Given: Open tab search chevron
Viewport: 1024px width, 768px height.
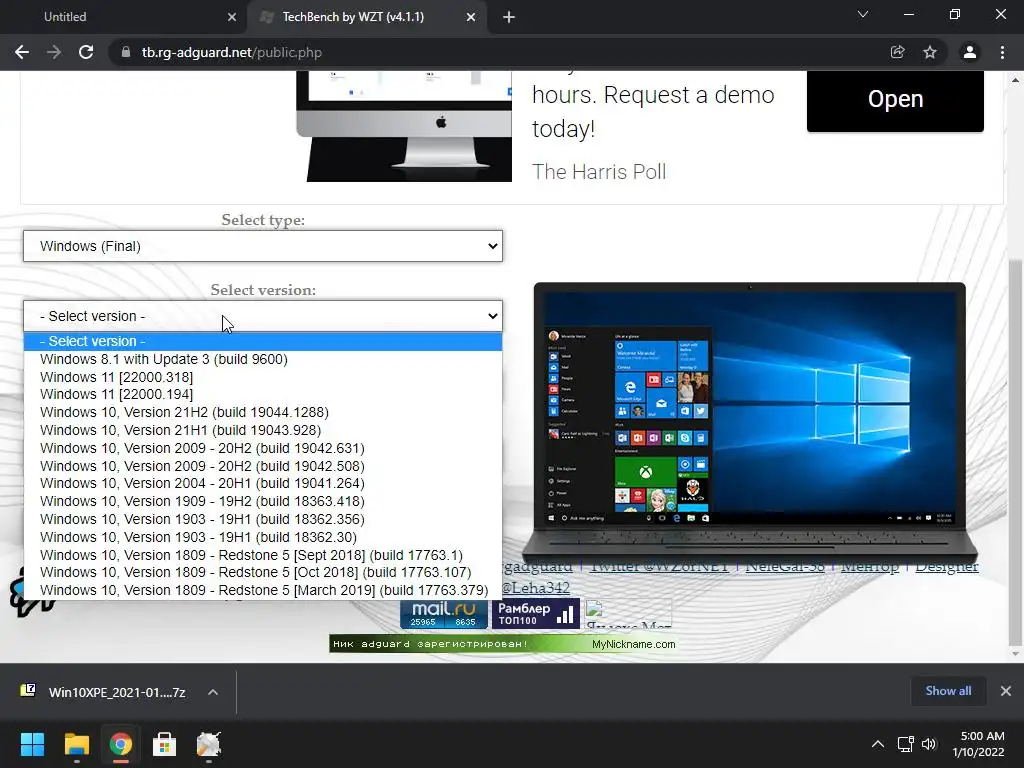Looking at the screenshot, I should click(x=863, y=14).
